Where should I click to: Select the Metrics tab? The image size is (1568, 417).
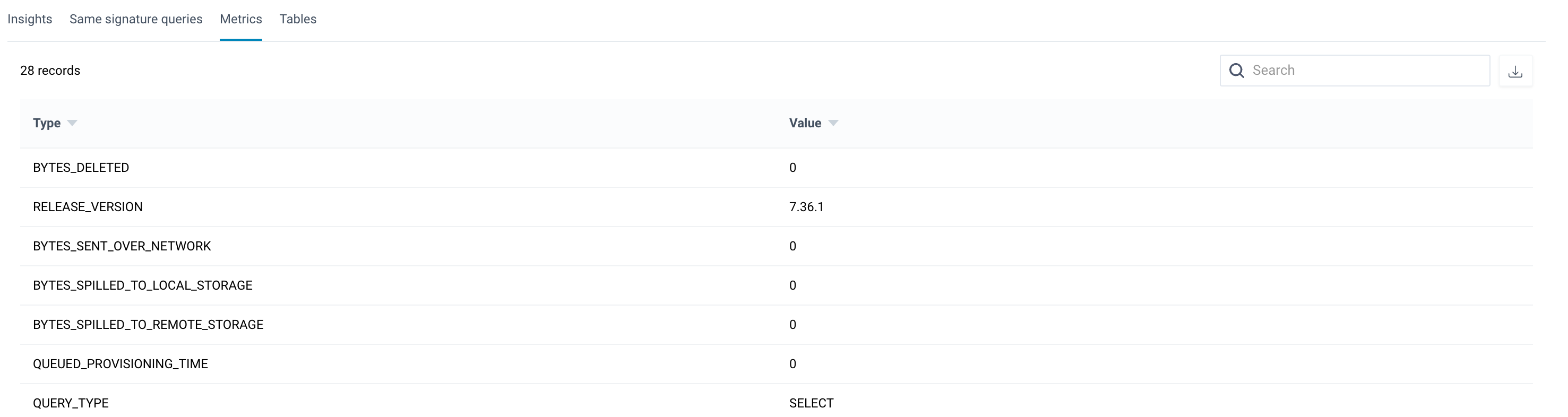[x=240, y=19]
